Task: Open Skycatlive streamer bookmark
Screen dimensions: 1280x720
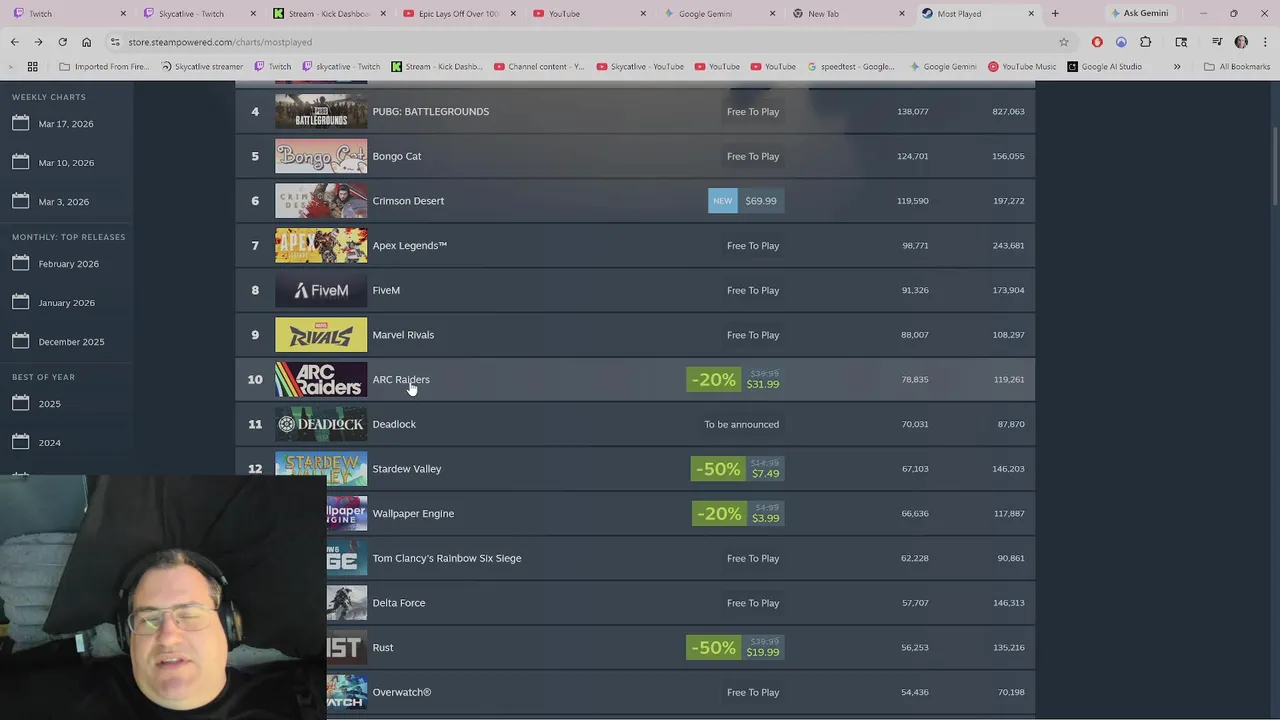Action: (200, 67)
